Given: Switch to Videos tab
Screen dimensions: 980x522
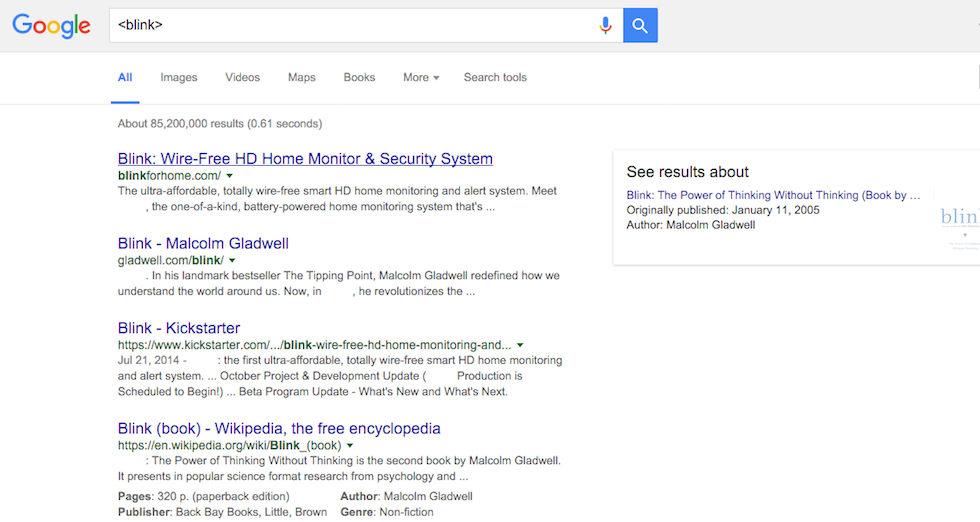Looking at the screenshot, I should point(242,78).
